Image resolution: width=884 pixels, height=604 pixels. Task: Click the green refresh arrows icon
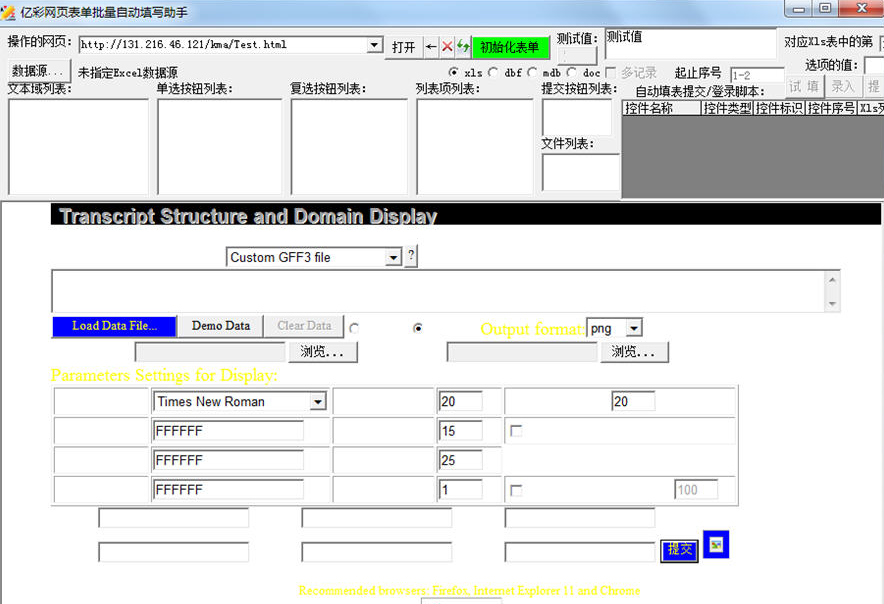(463, 47)
